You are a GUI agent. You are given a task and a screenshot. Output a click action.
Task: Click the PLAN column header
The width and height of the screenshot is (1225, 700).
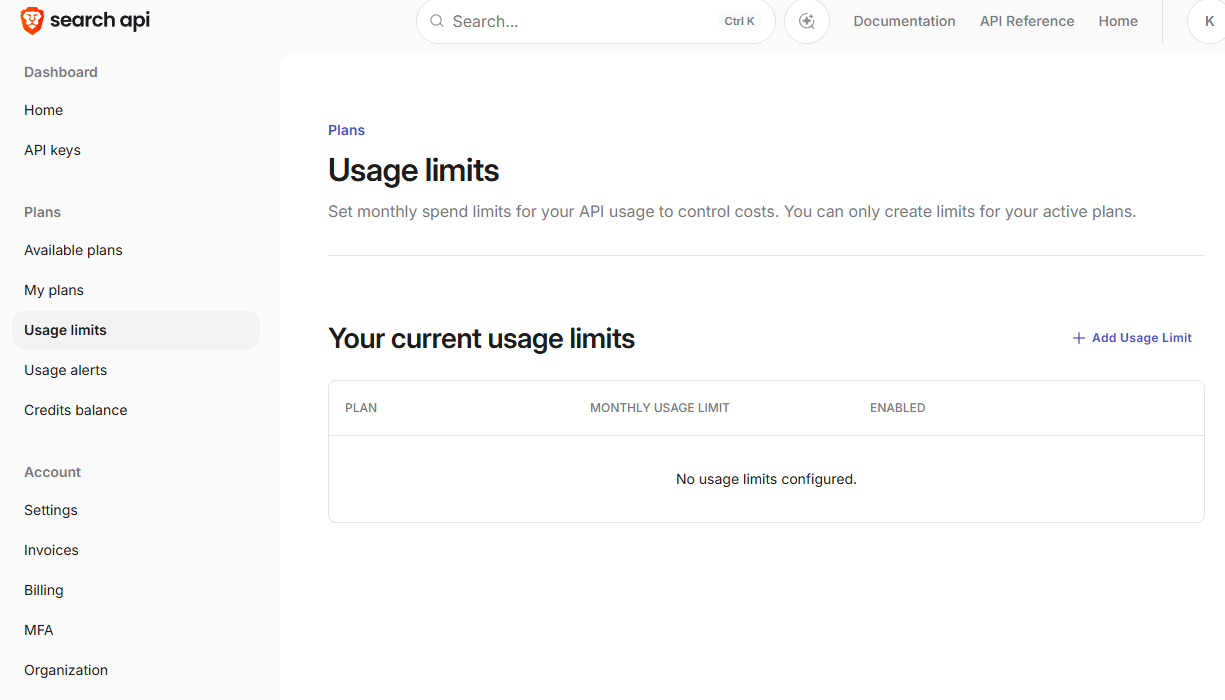[x=361, y=408]
